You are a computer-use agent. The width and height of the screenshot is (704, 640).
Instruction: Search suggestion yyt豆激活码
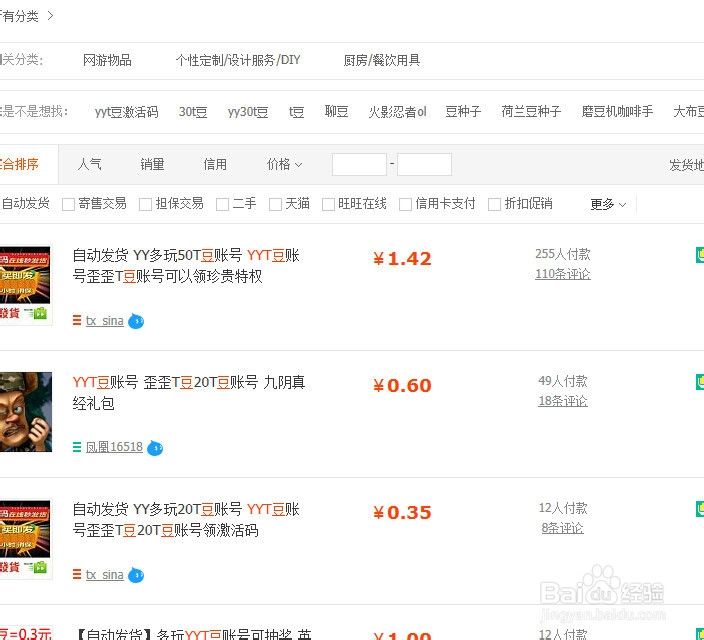[x=127, y=112]
